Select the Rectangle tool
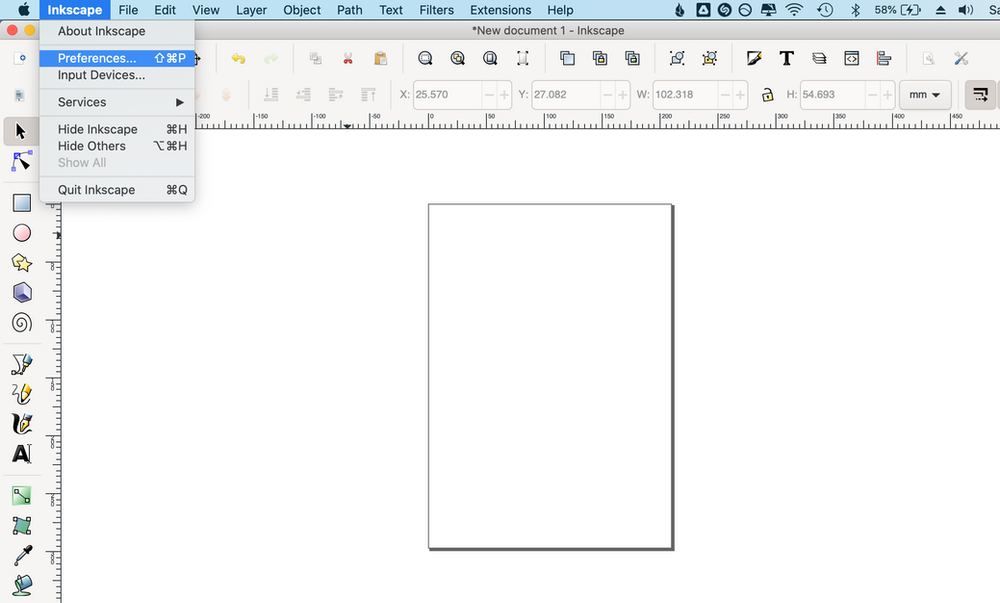The height and width of the screenshot is (603, 1000). (22, 202)
